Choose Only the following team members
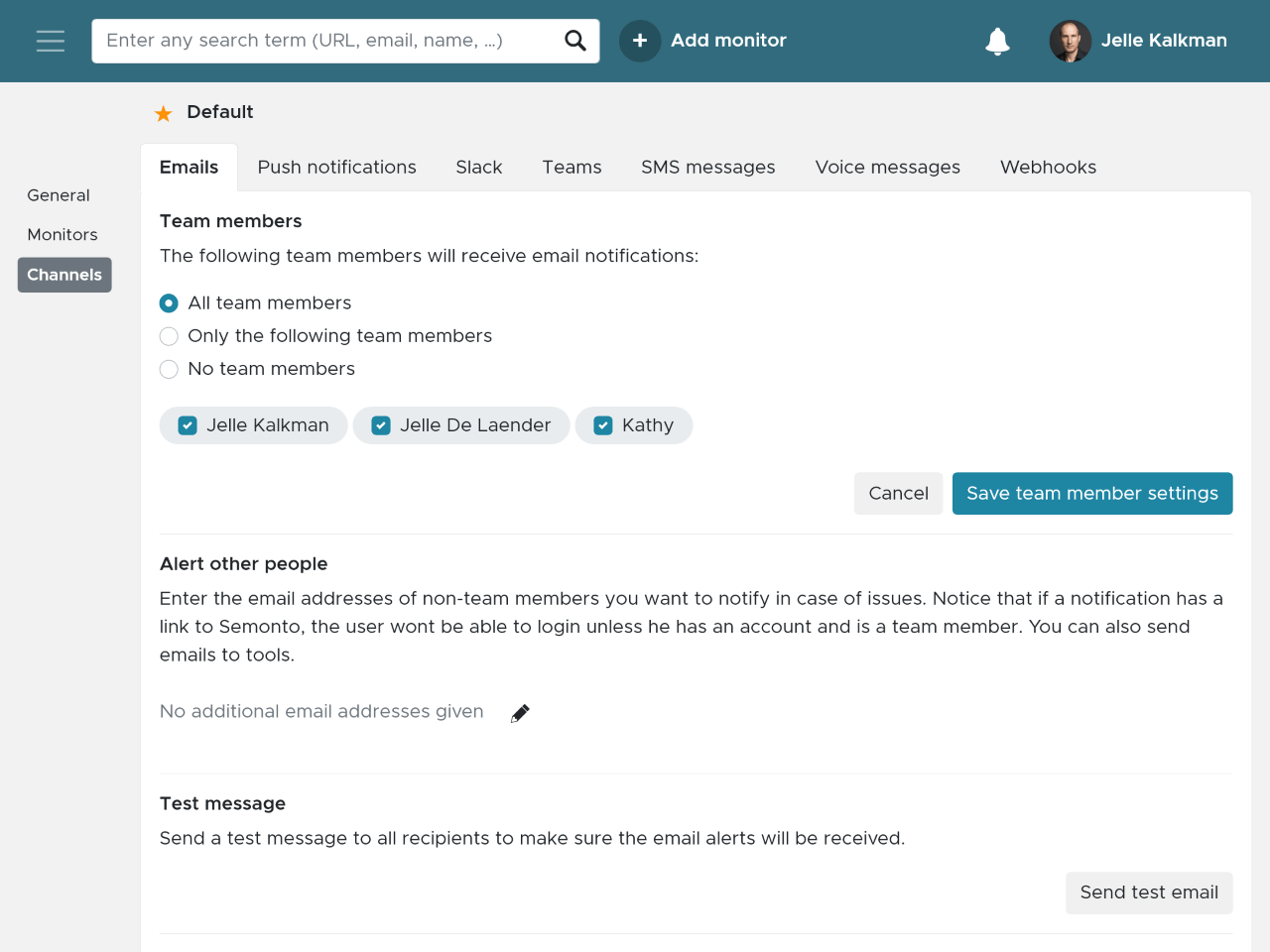Screen dimensions: 1270x952 coord(169,336)
